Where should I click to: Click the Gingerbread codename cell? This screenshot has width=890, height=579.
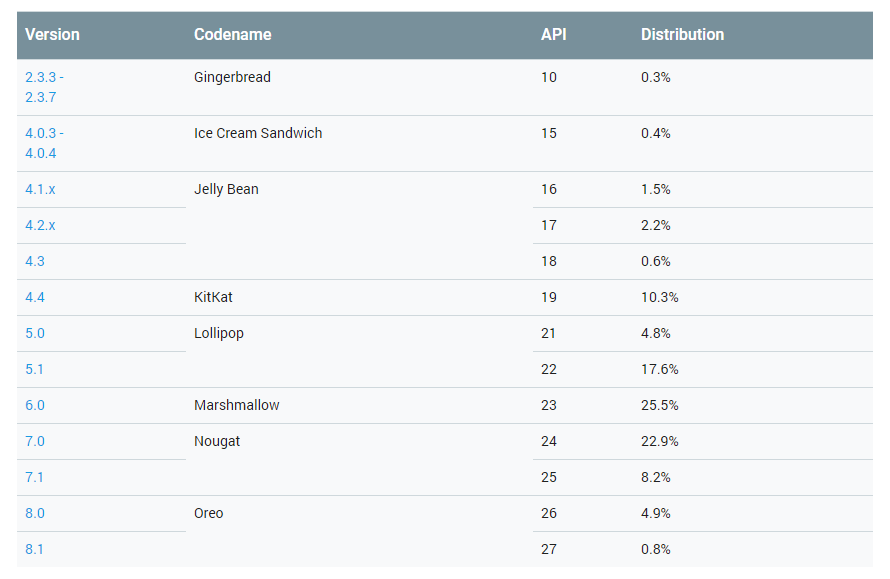tap(232, 77)
